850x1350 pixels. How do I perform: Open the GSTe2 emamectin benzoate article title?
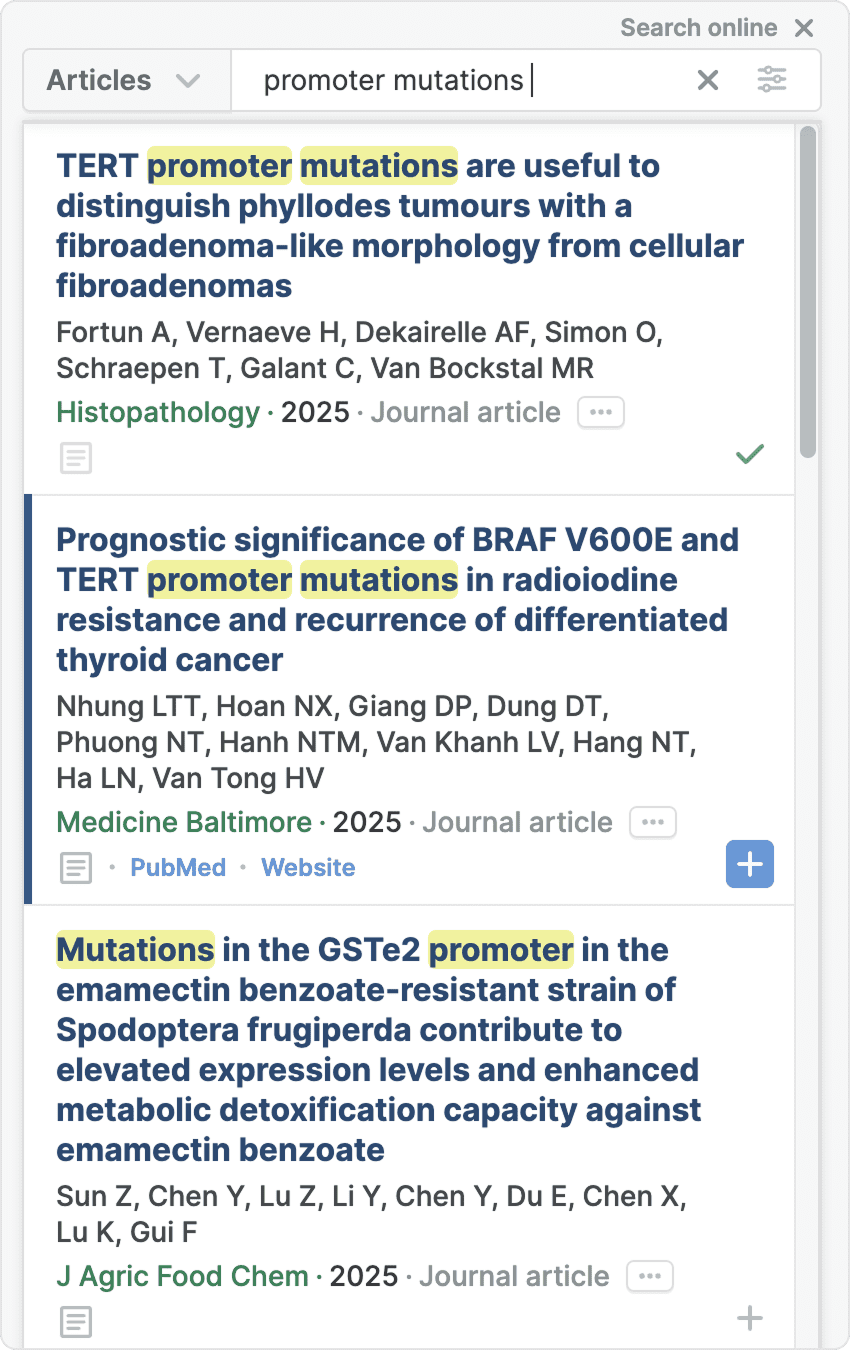point(380,1050)
